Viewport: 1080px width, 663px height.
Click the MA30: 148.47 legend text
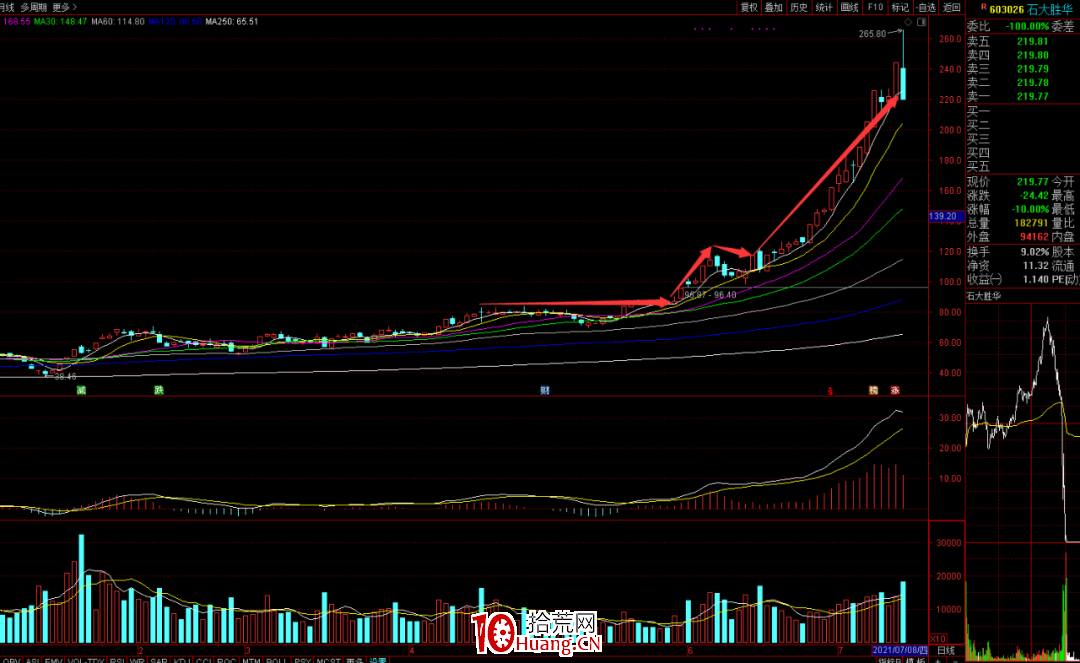pyautogui.click(x=61, y=21)
